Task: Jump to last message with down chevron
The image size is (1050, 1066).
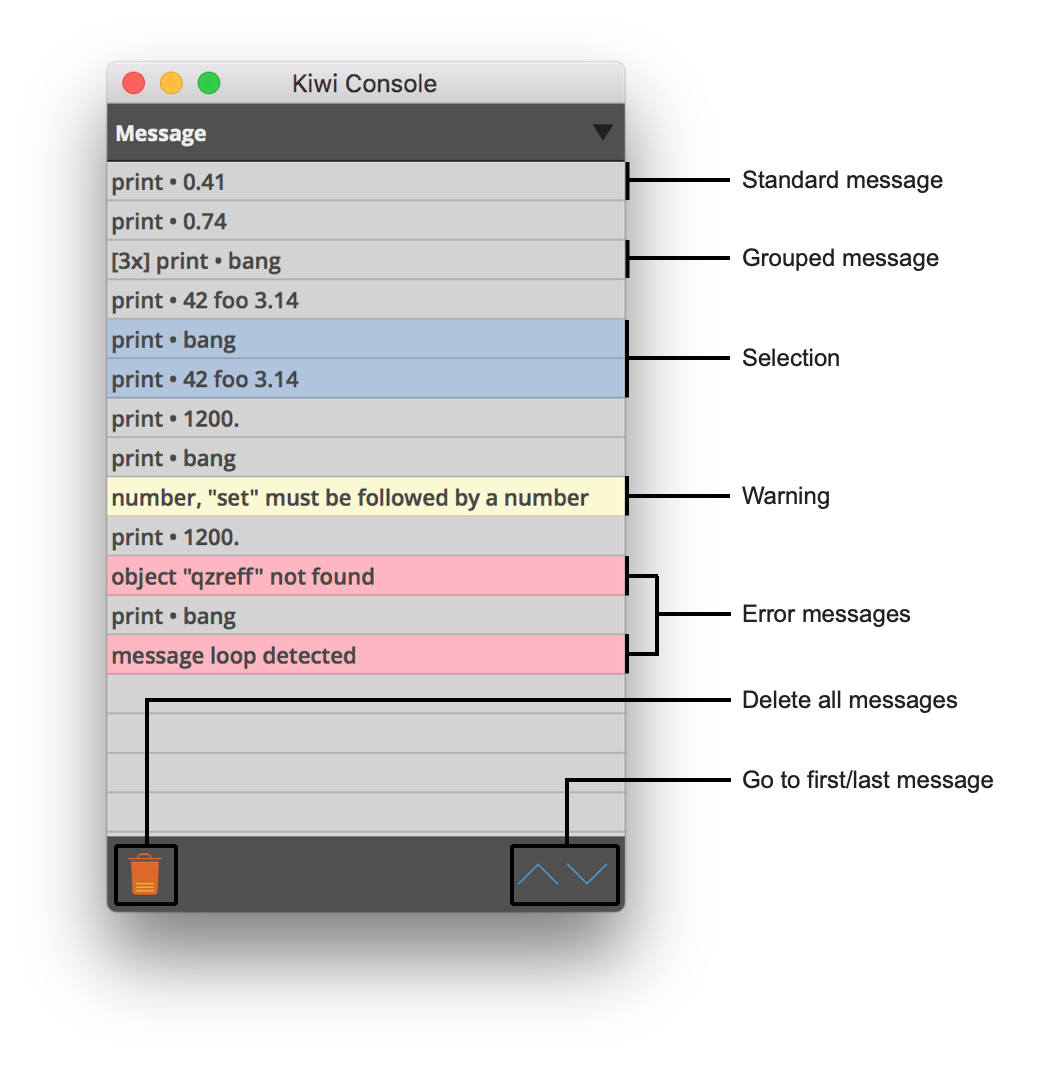Action: (587, 874)
